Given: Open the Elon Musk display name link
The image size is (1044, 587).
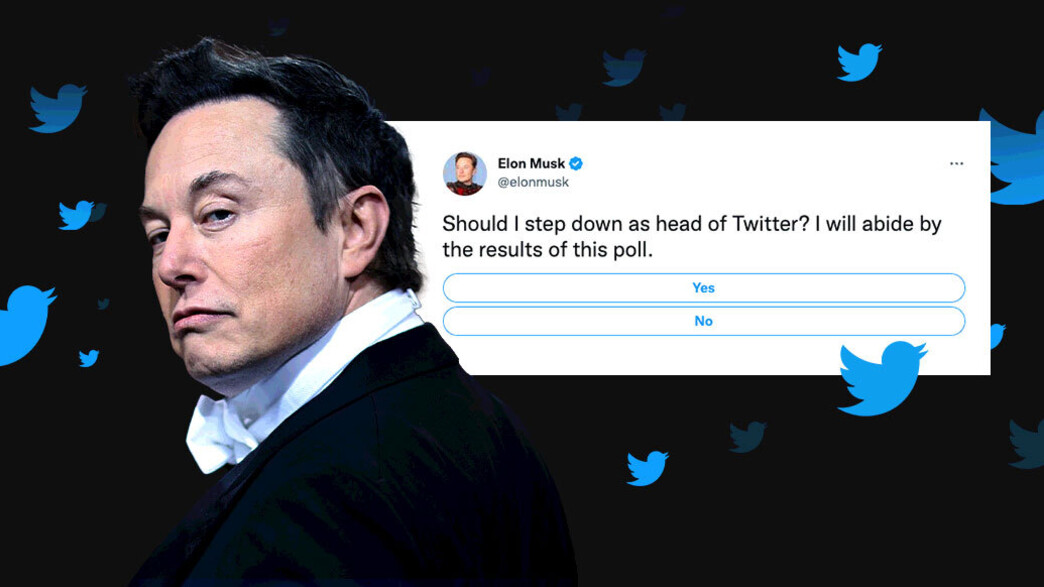Looking at the screenshot, I should [531, 163].
